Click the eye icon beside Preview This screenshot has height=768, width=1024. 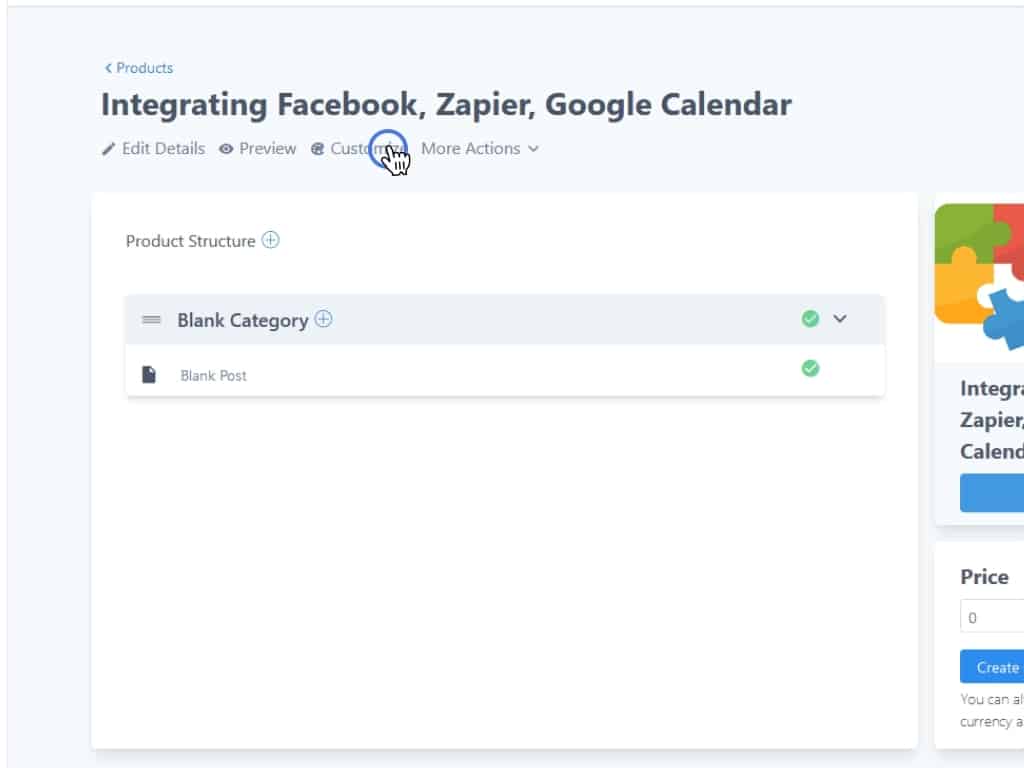[x=226, y=149]
